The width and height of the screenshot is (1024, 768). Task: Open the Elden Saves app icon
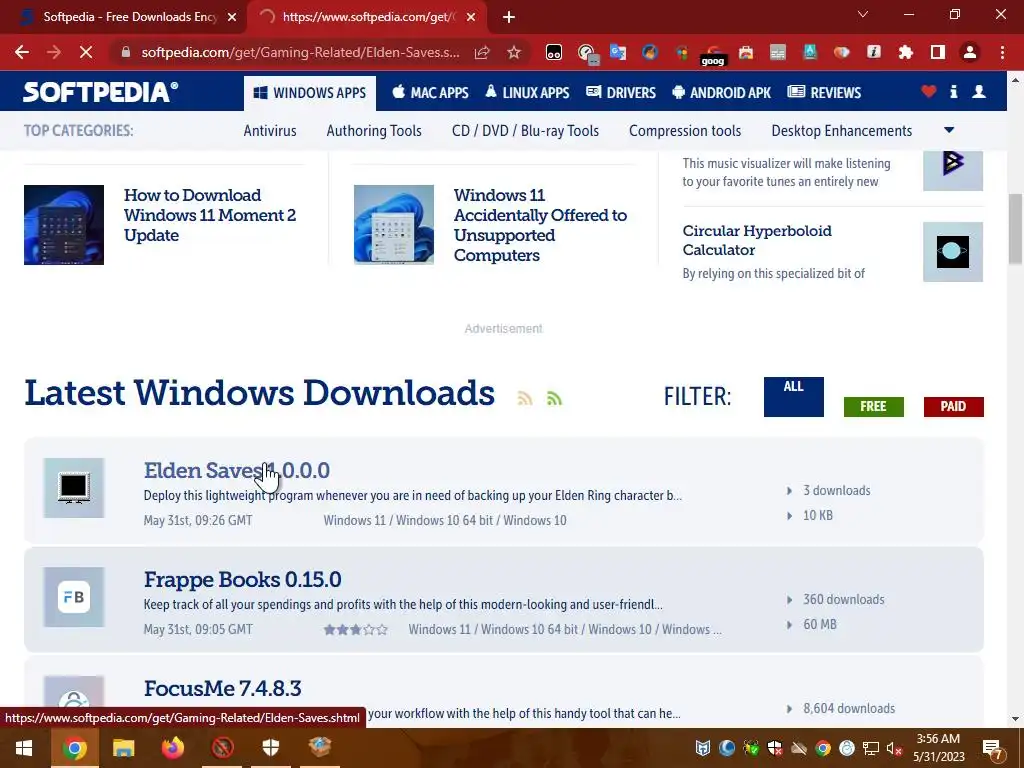coord(74,488)
